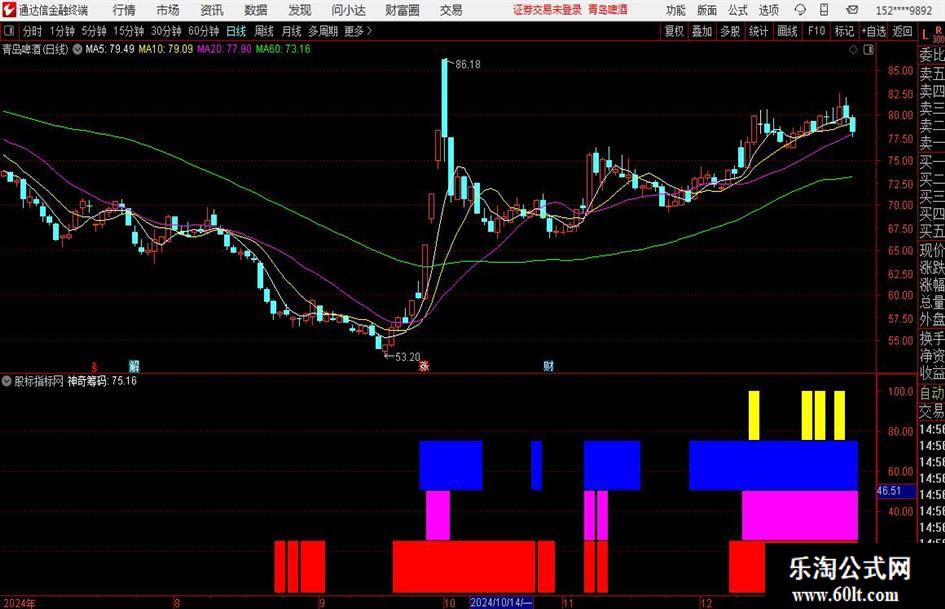
Task: Click the 多股 toolbar button
Action: coord(730,31)
